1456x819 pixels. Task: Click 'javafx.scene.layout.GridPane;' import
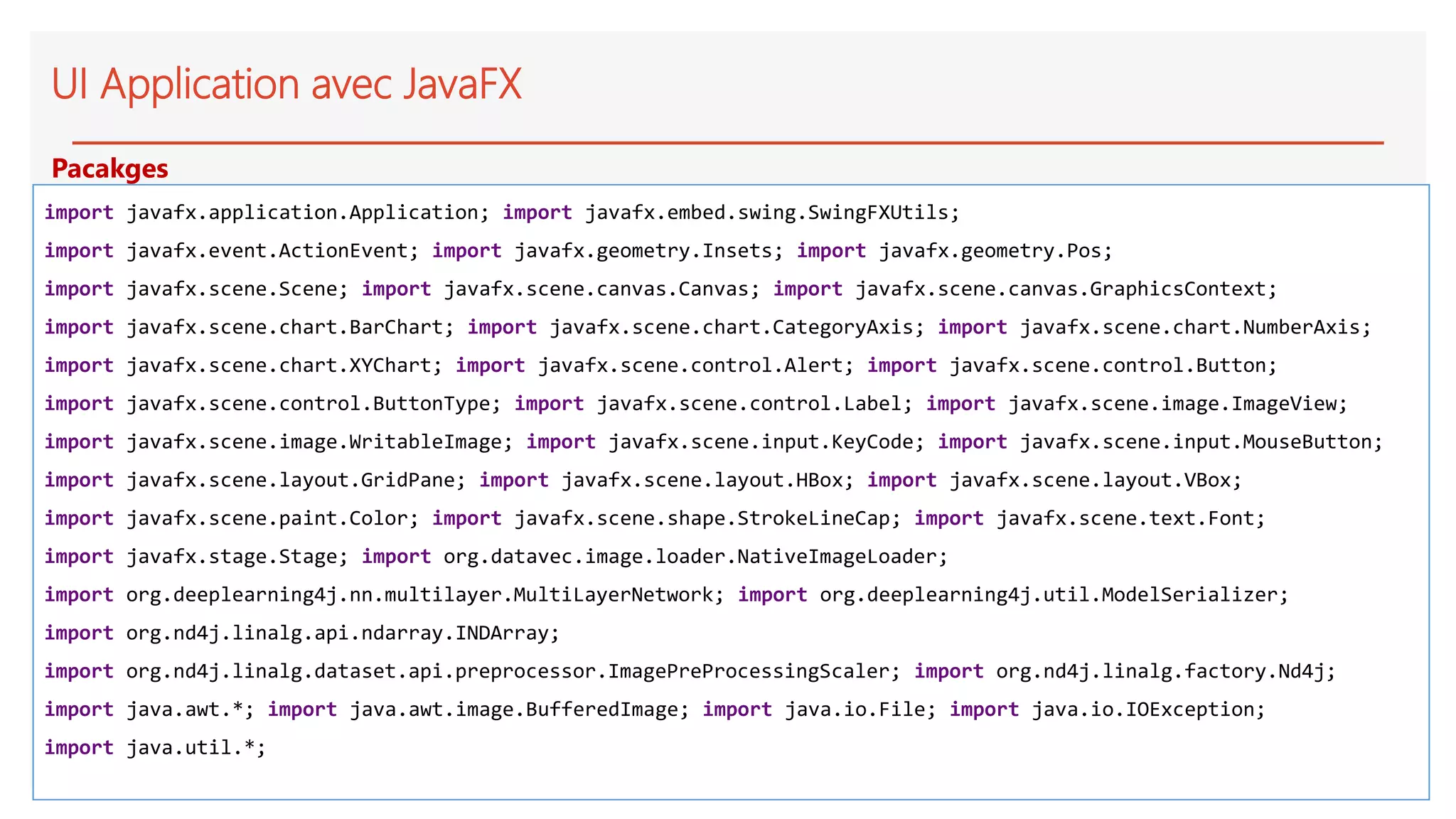tap(296, 481)
